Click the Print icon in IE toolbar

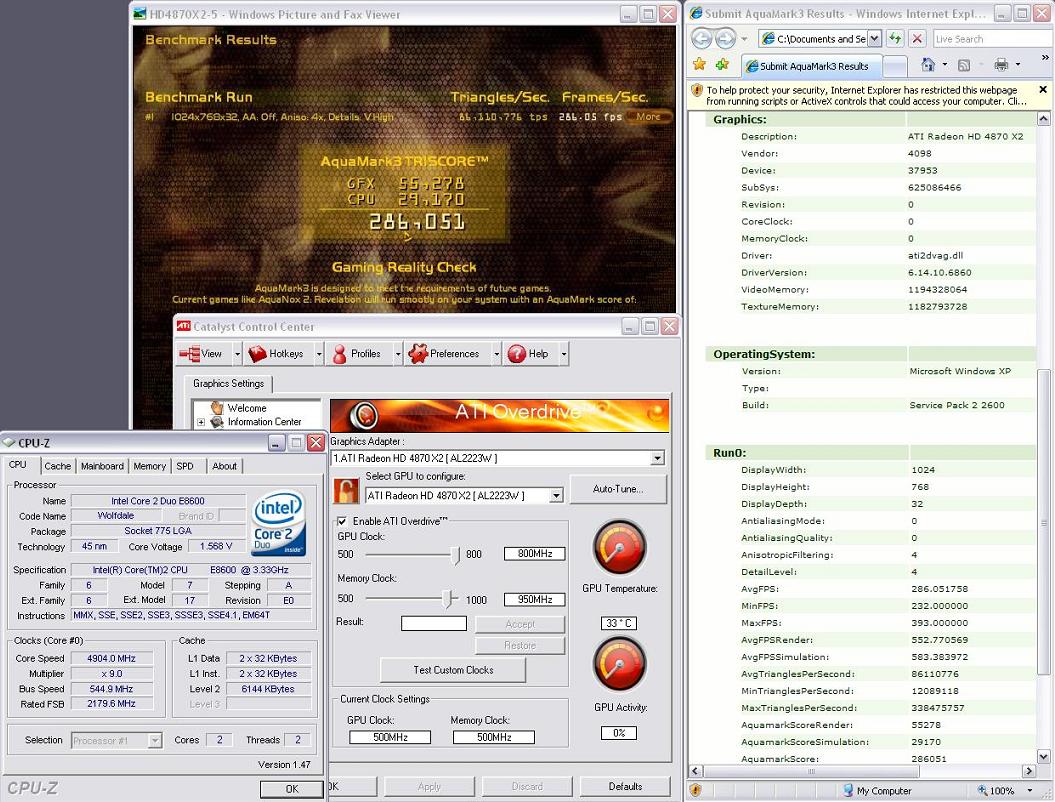(x=1001, y=65)
